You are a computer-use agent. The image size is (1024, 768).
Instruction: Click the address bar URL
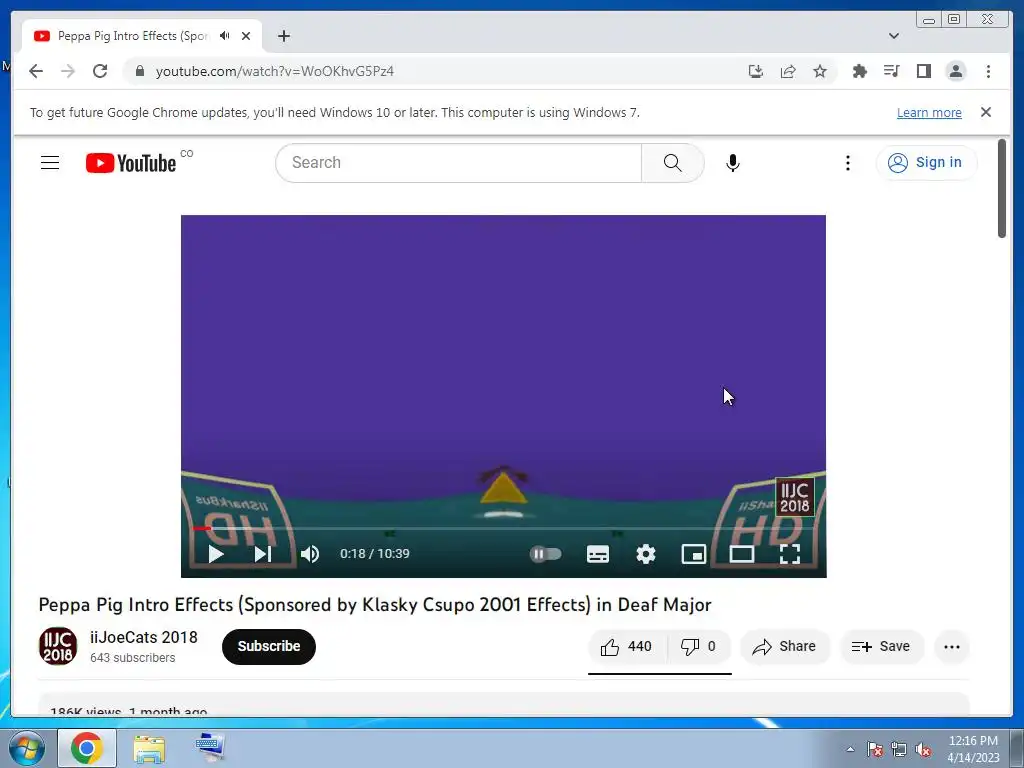275,71
